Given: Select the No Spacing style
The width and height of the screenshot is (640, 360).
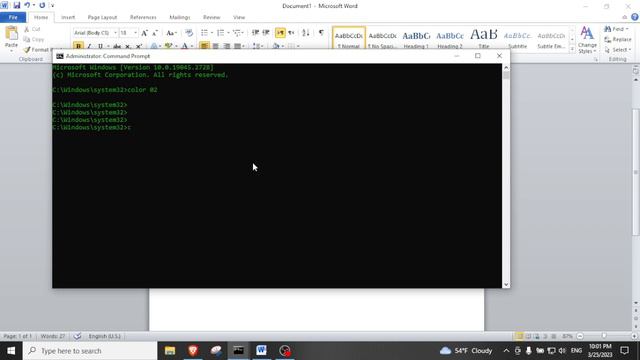Looking at the screenshot, I should pos(382,38).
